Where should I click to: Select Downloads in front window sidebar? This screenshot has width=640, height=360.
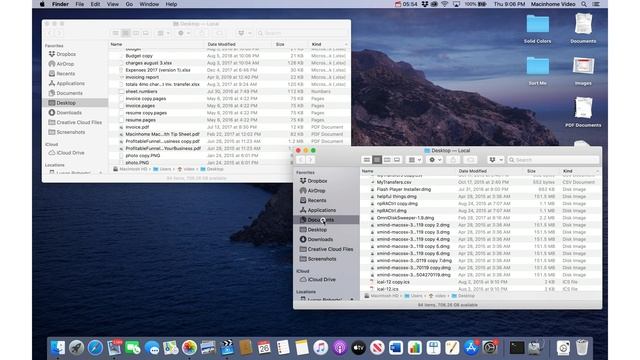coord(320,240)
